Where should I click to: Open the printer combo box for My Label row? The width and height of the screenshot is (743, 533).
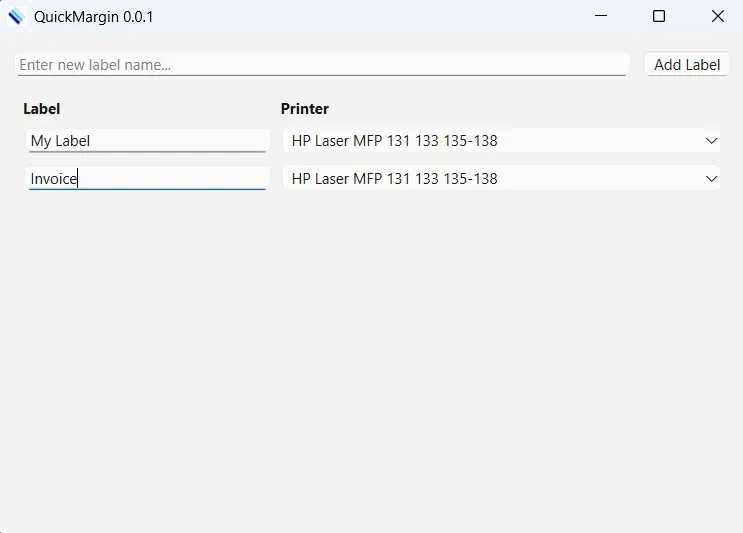(501, 141)
